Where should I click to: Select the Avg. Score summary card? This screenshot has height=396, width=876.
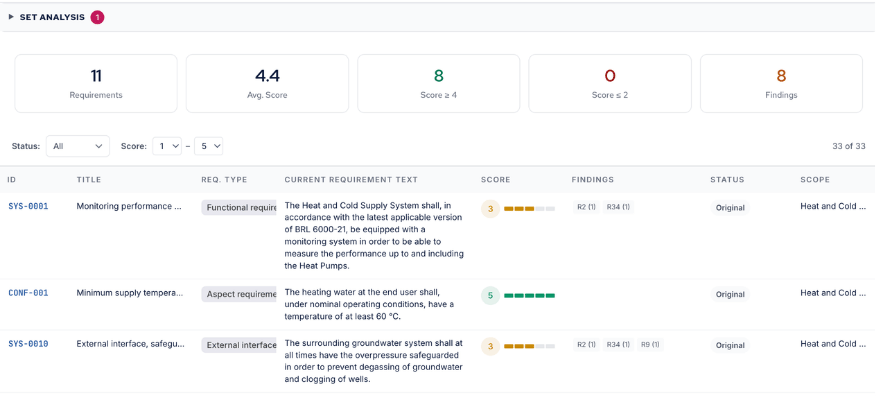(267, 84)
